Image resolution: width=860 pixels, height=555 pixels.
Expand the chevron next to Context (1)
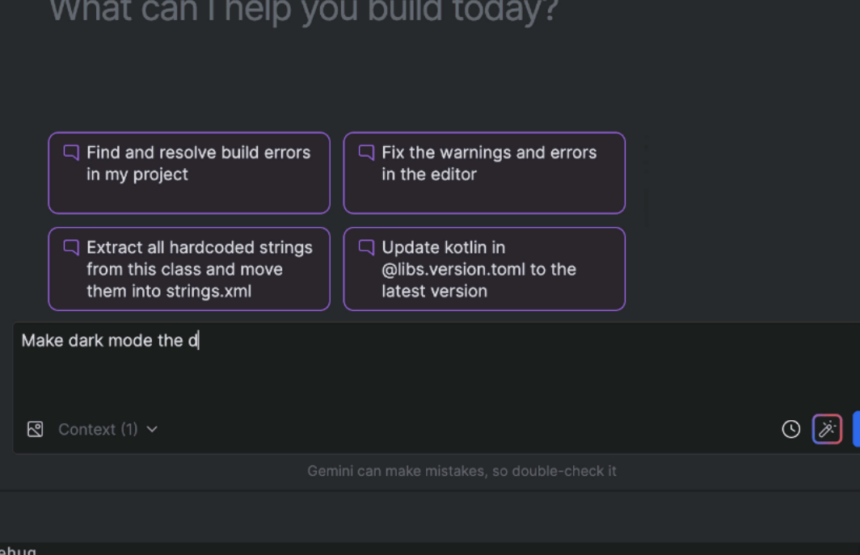coord(152,429)
